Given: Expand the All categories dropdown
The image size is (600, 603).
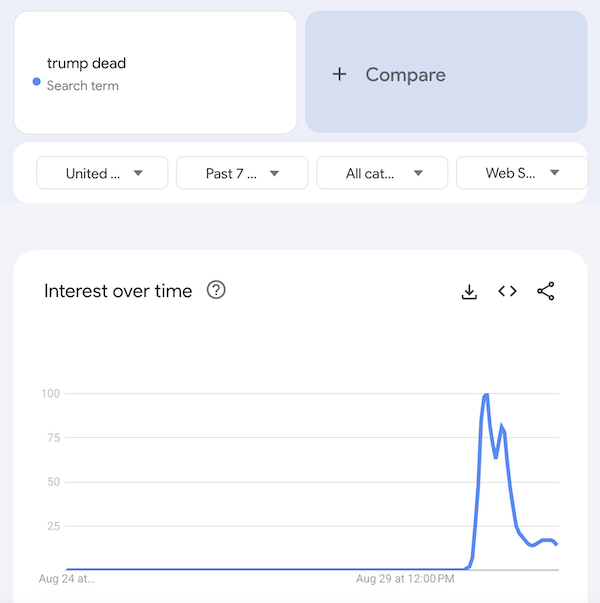Looking at the screenshot, I should [382, 173].
